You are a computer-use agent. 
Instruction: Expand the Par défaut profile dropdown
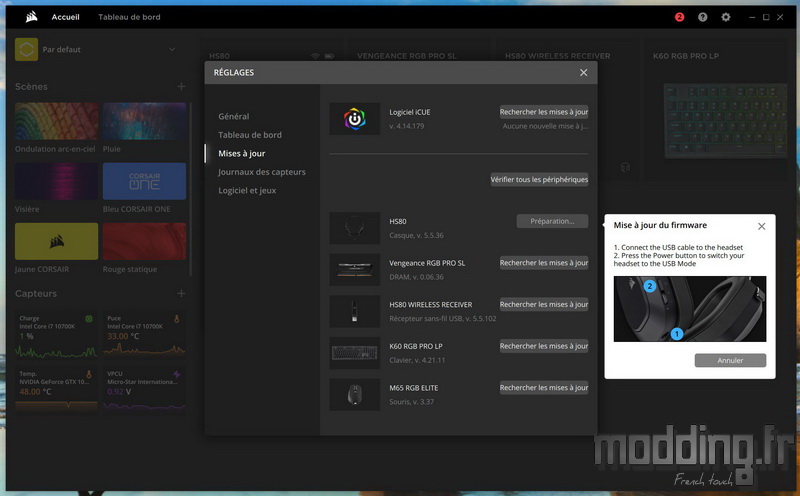[172, 49]
